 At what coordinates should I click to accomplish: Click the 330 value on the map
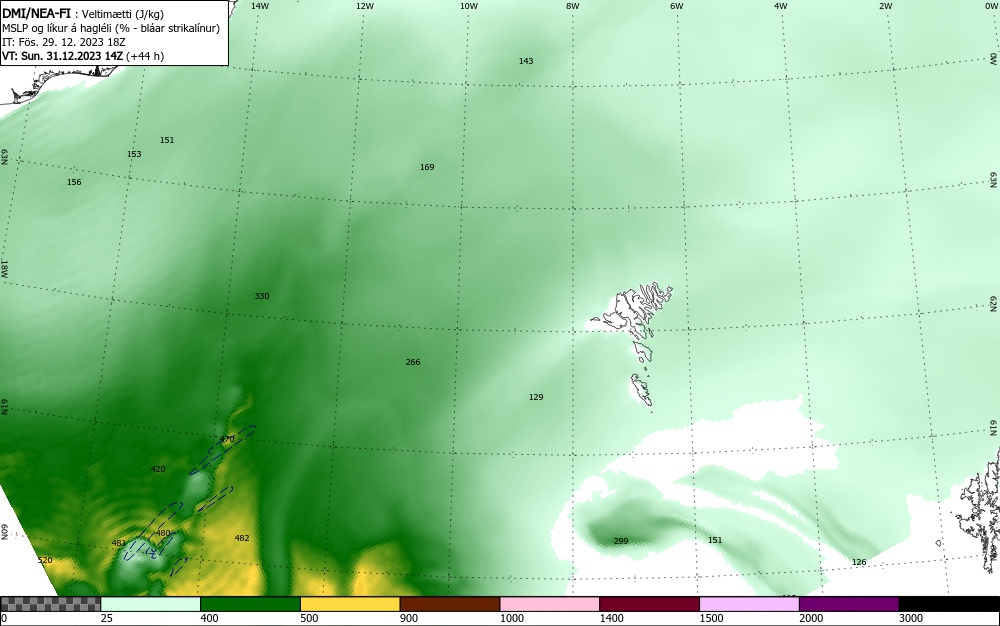(261, 296)
